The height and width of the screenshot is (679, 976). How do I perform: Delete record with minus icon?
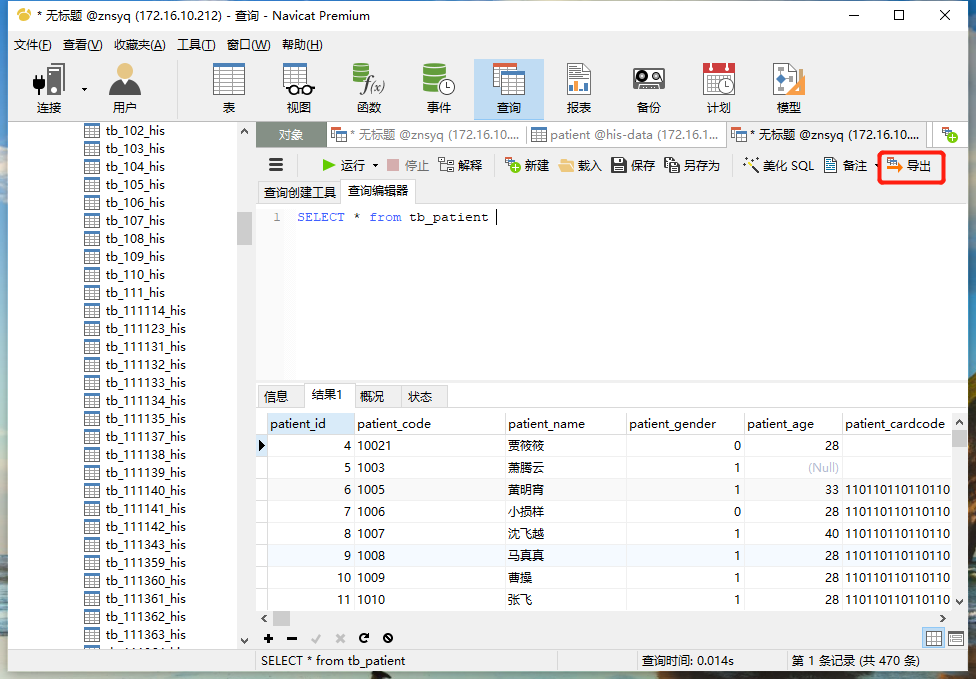pos(292,638)
